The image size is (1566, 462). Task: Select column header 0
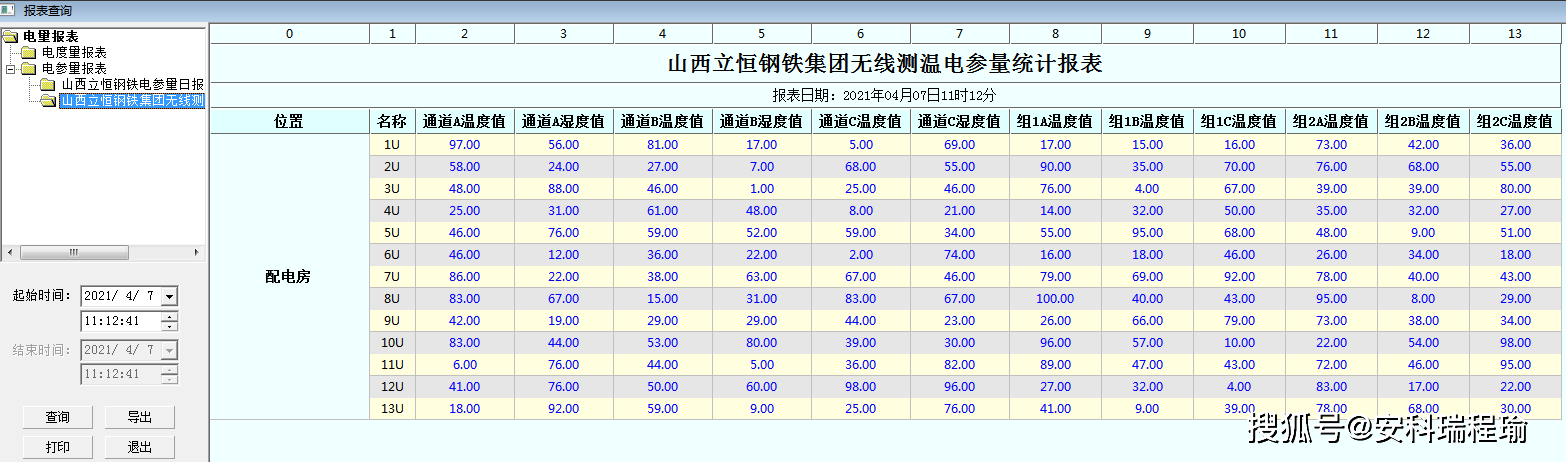click(290, 34)
